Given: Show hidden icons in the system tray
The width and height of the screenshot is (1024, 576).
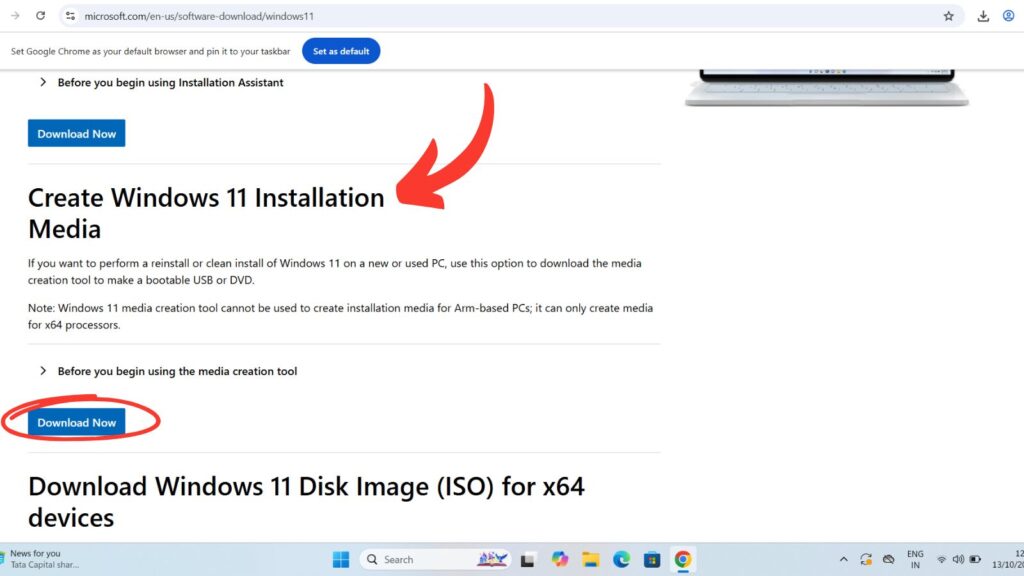Looking at the screenshot, I should (843, 559).
